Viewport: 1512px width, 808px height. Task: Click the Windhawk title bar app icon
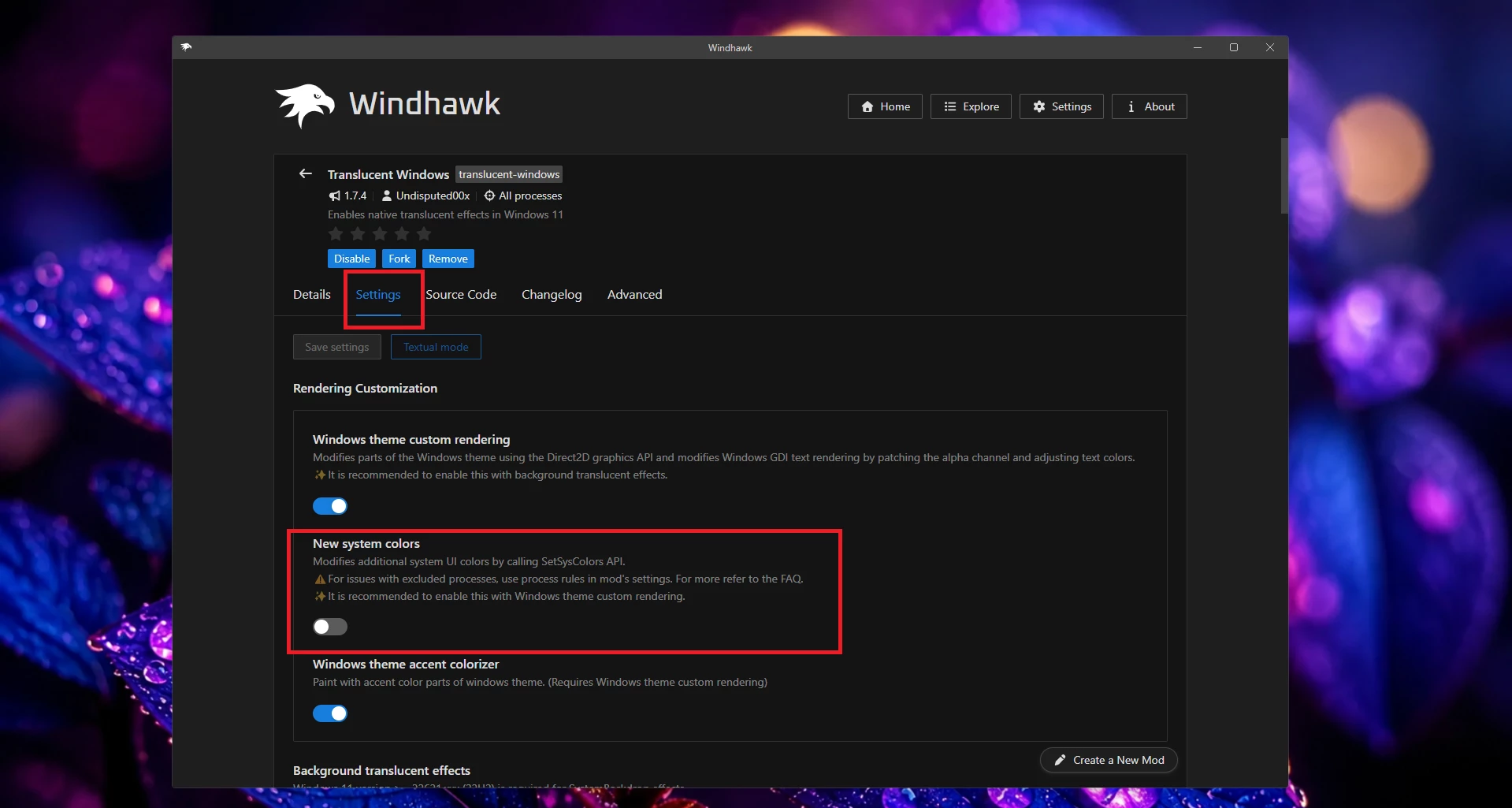[186, 47]
